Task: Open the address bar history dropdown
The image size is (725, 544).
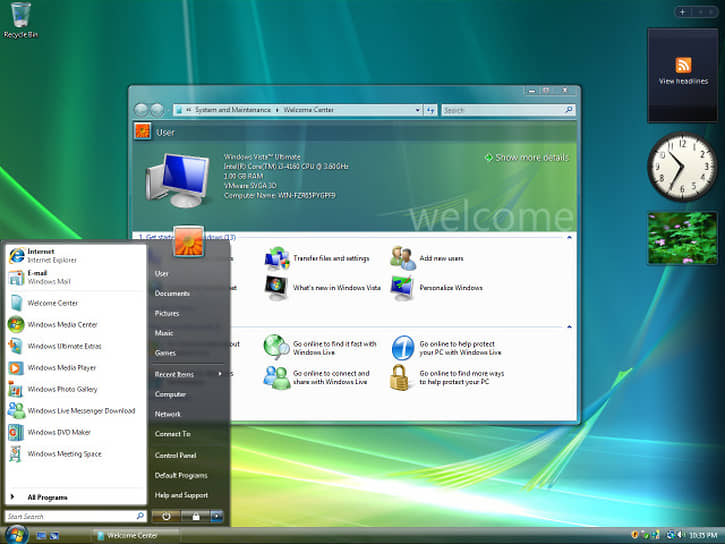Action: (x=418, y=110)
